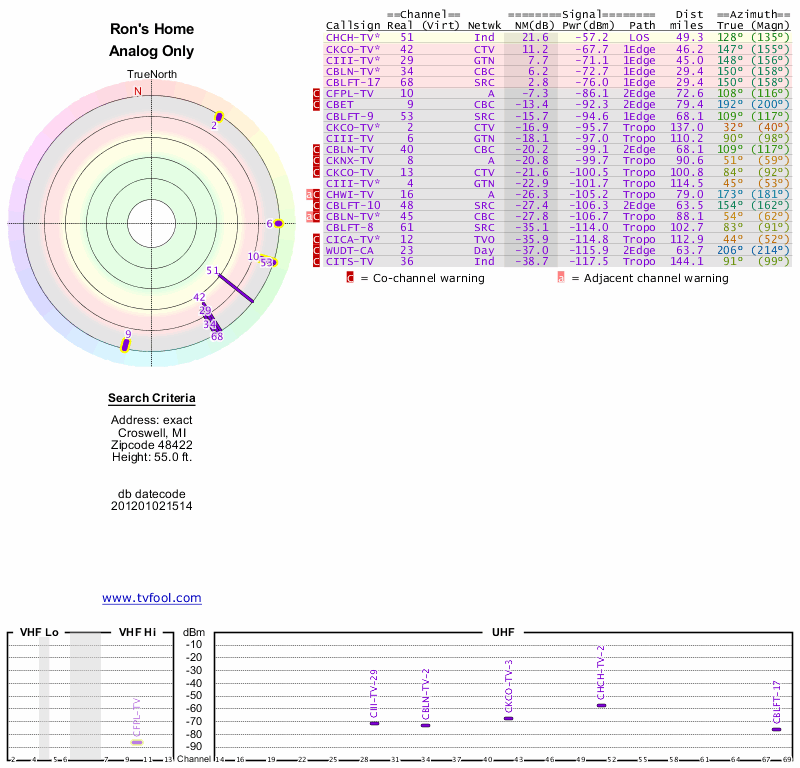Click the CBET callsign row
The width and height of the screenshot is (800, 768).
pyautogui.click(x=340, y=104)
